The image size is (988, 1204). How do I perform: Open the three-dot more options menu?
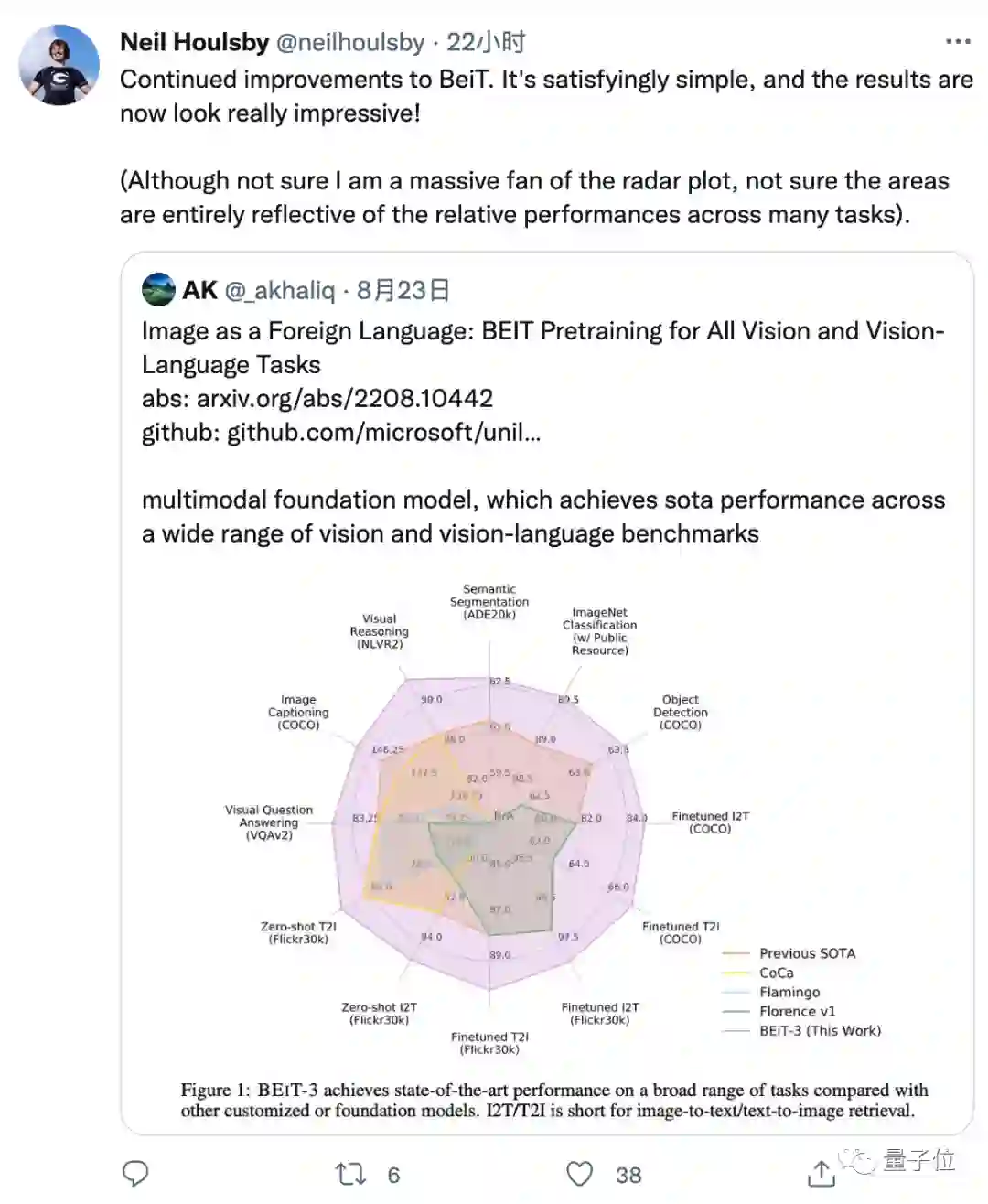(958, 42)
